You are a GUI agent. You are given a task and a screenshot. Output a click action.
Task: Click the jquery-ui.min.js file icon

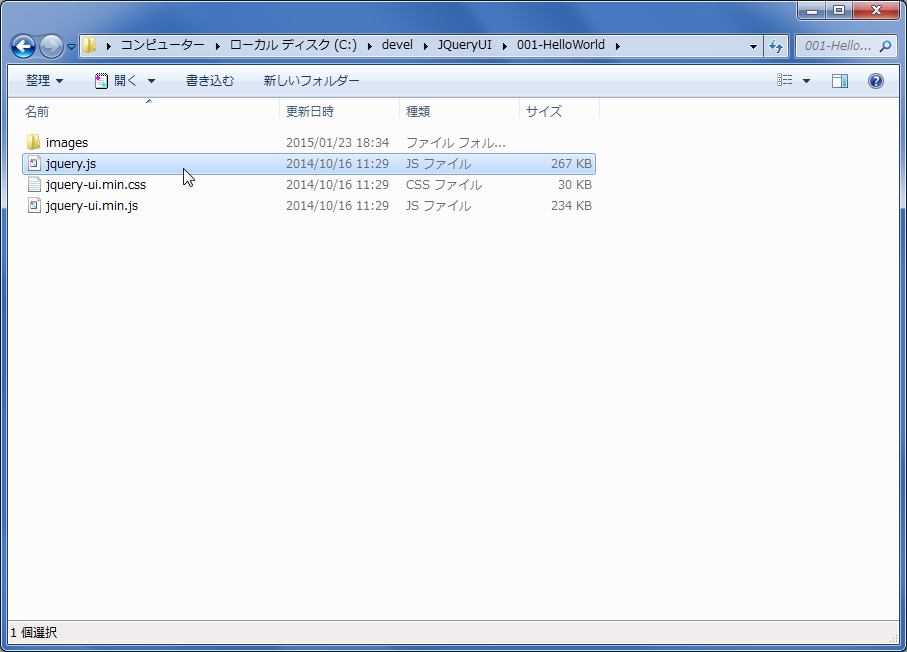coord(34,205)
